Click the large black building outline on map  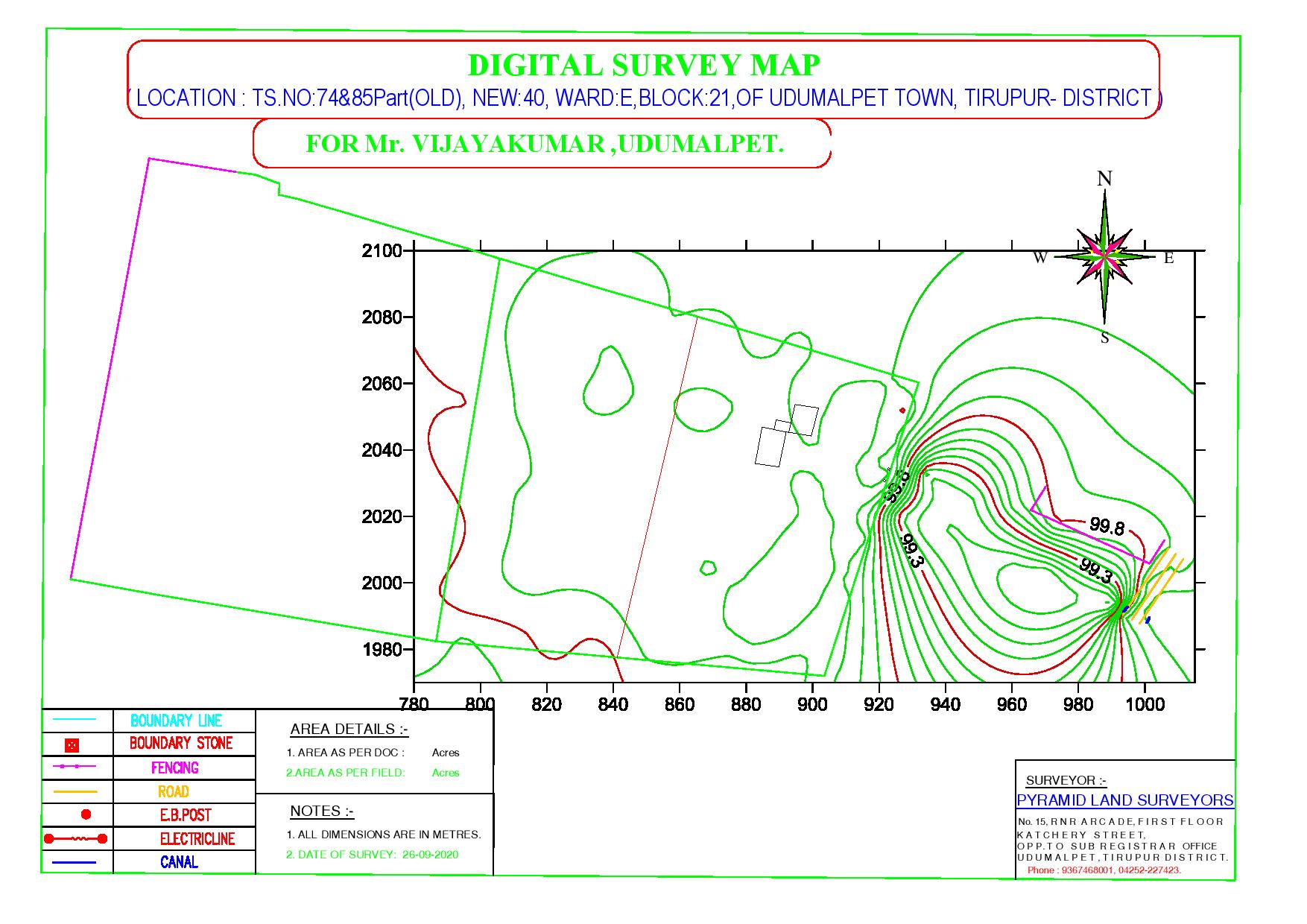click(770, 447)
